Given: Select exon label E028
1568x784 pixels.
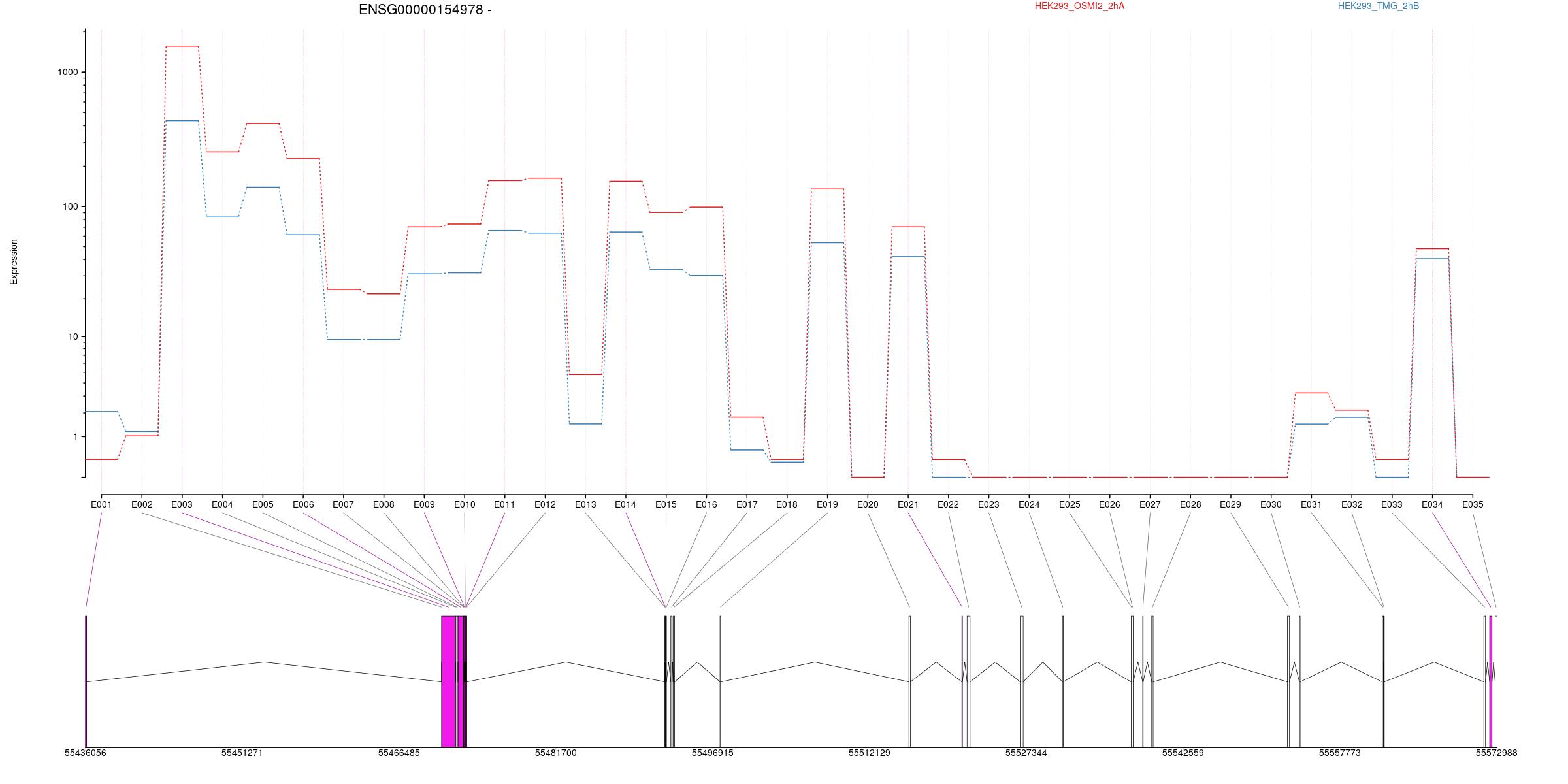Looking at the screenshot, I should tap(1190, 504).
